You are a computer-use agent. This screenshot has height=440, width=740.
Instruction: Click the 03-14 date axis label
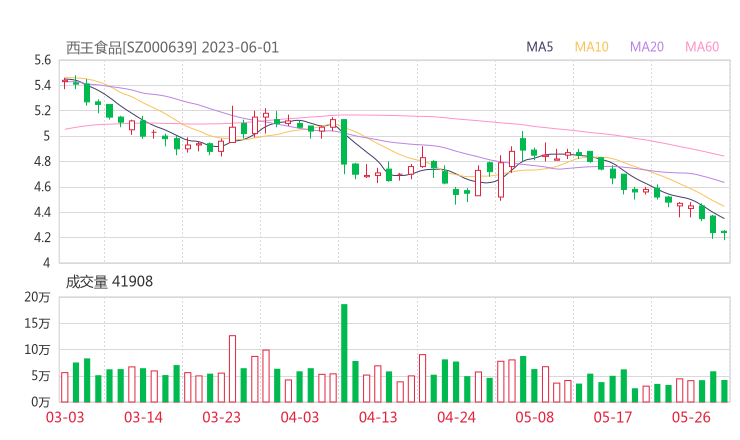(143, 417)
